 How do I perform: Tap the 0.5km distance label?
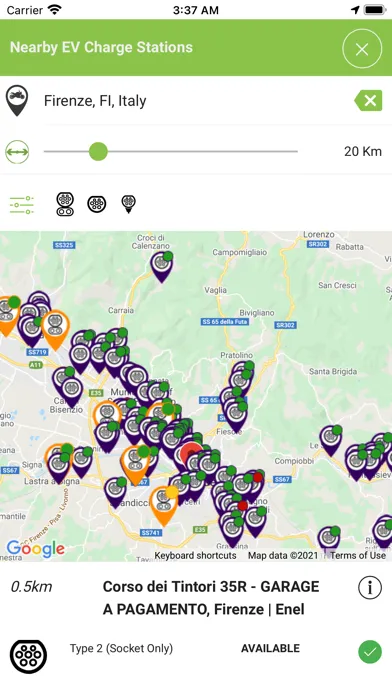click(31, 587)
